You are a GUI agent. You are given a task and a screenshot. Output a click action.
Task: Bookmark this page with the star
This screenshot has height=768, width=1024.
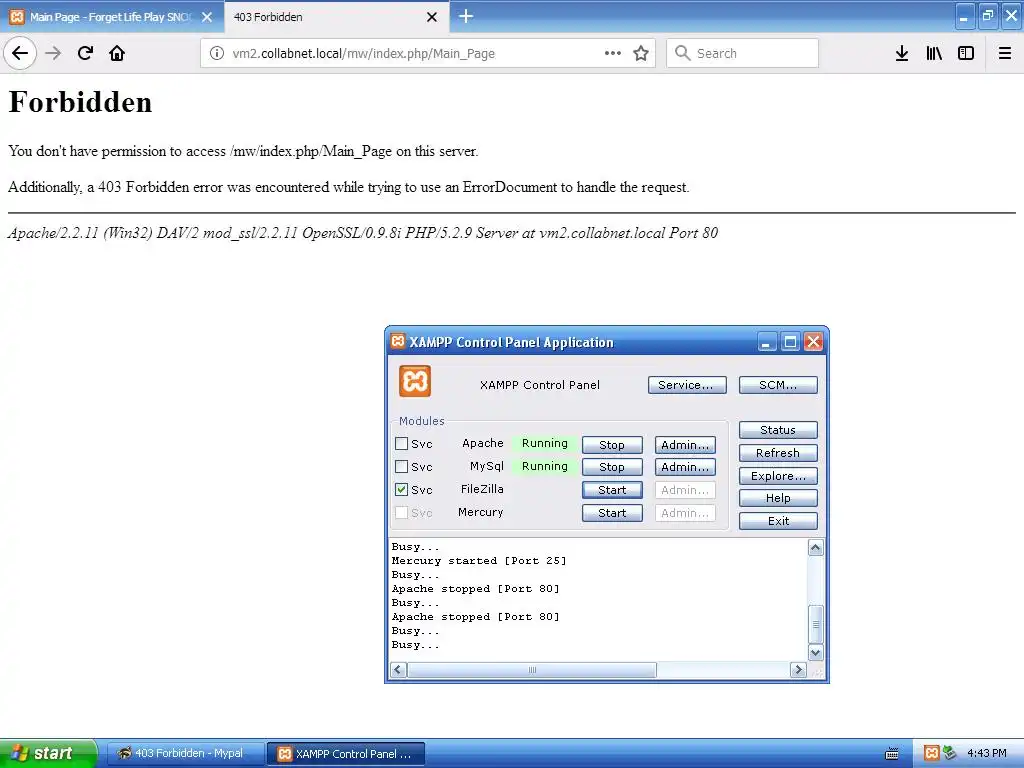tap(641, 53)
